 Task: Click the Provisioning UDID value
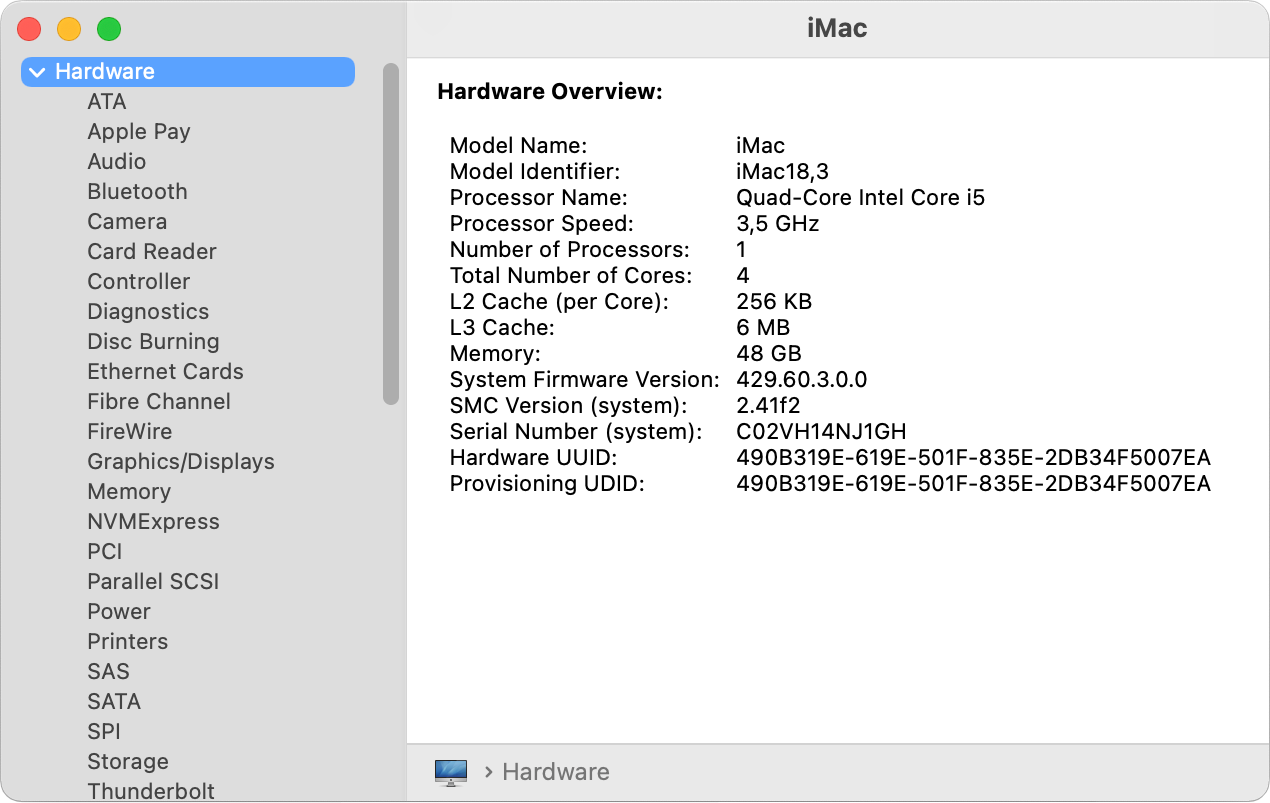[974, 484]
